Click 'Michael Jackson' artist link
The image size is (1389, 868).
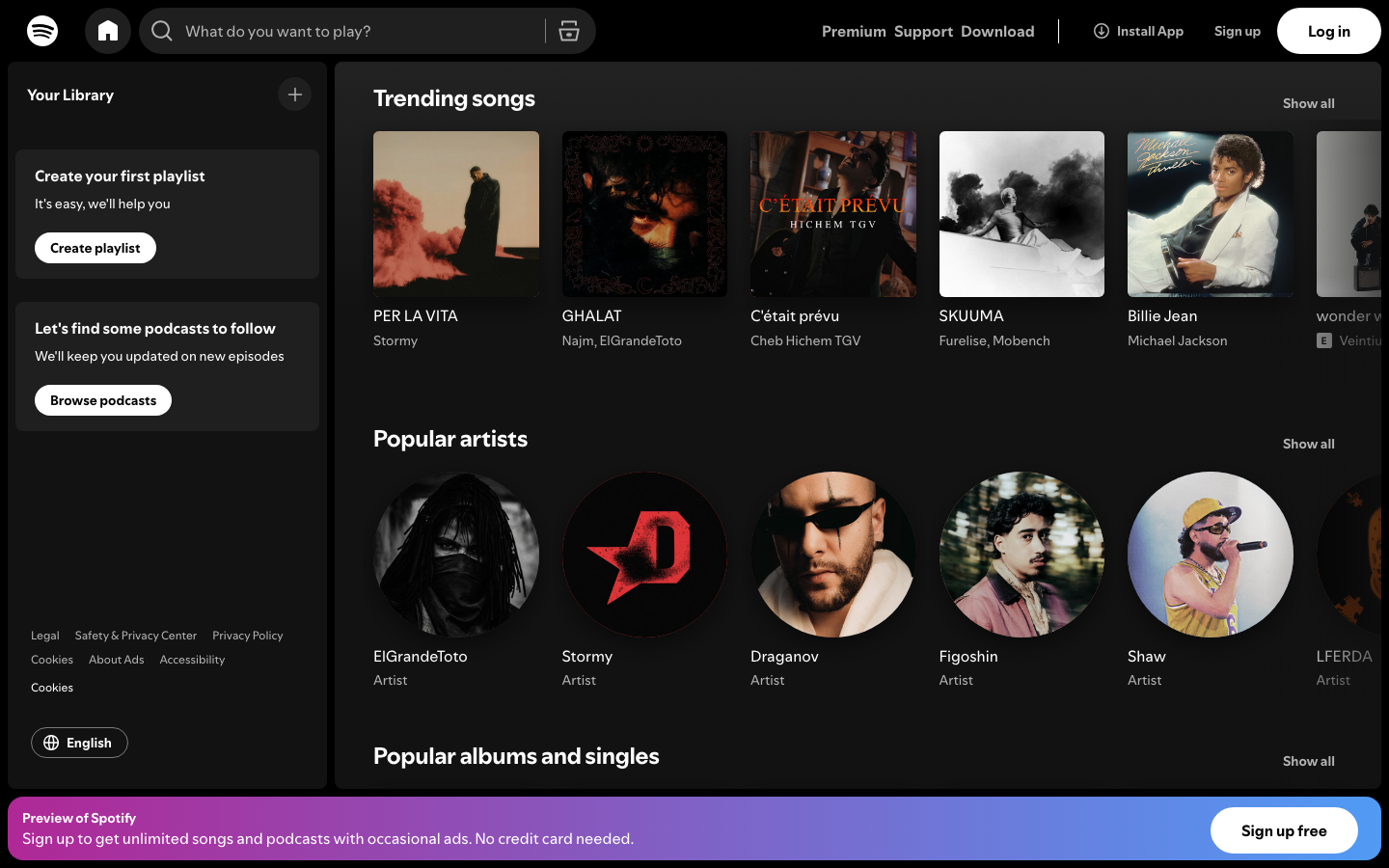tap(1178, 340)
